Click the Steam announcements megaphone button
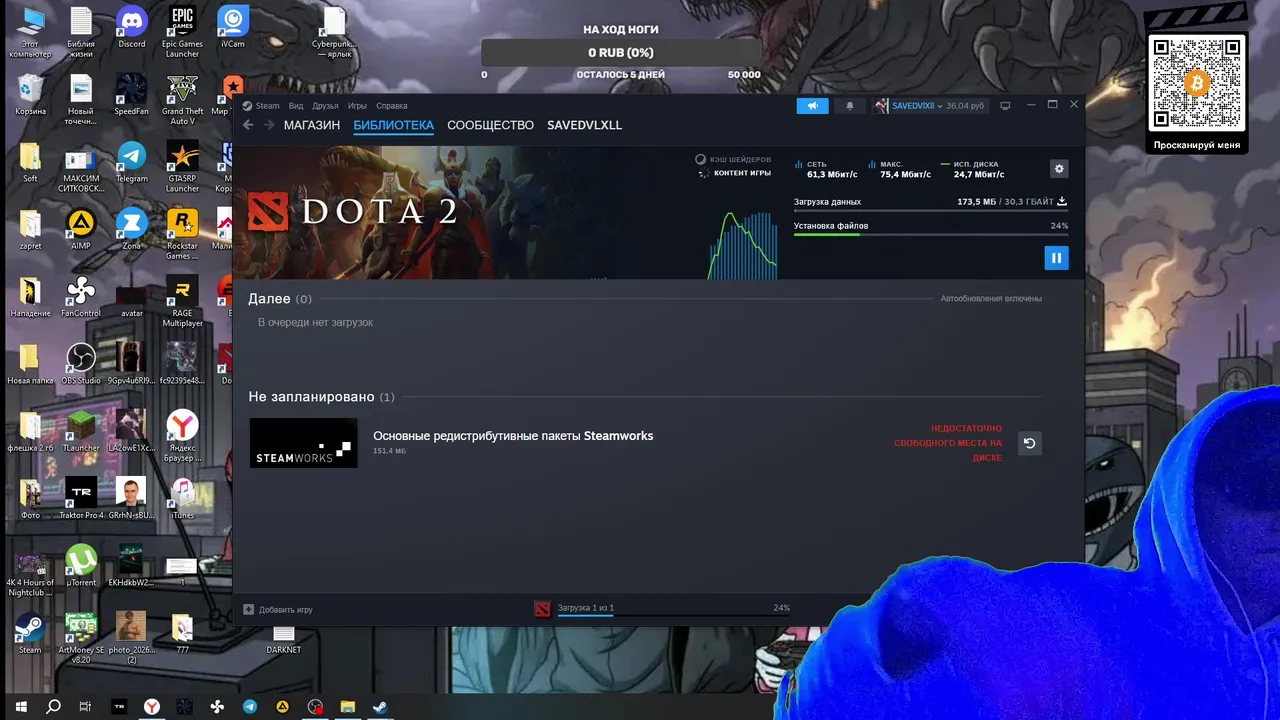The width and height of the screenshot is (1280, 720). click(812, 106)
